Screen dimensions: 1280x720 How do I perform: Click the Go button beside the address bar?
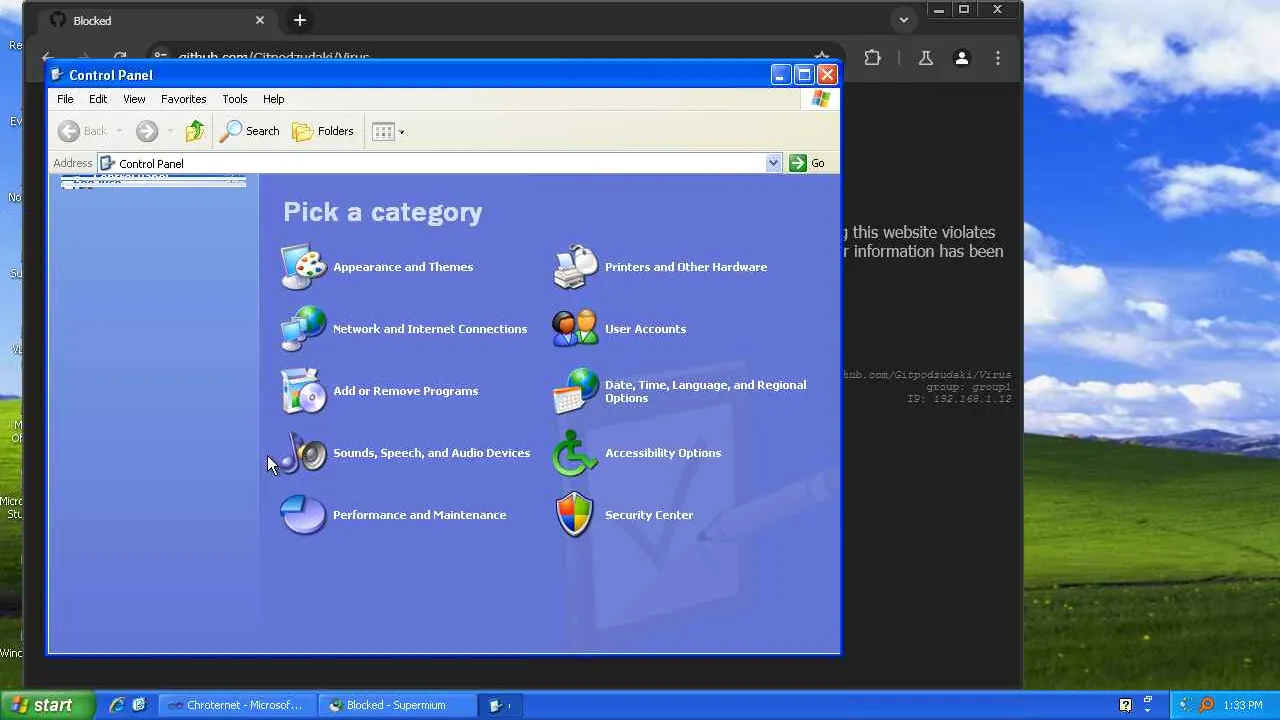click(808, 163)
